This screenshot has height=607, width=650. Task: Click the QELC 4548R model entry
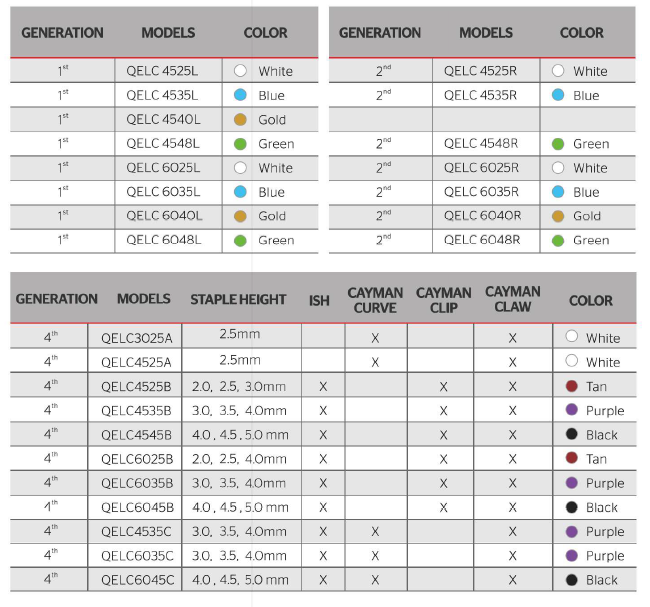pos(480,144)
